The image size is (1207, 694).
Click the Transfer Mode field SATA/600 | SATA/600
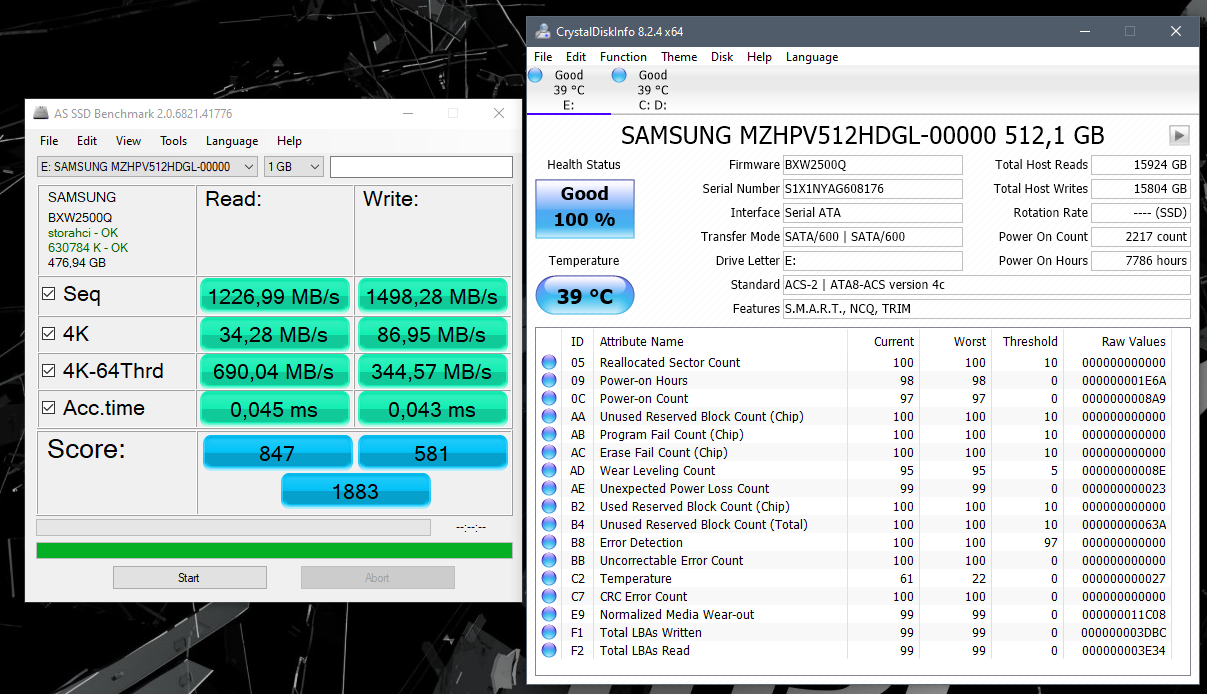872,236
